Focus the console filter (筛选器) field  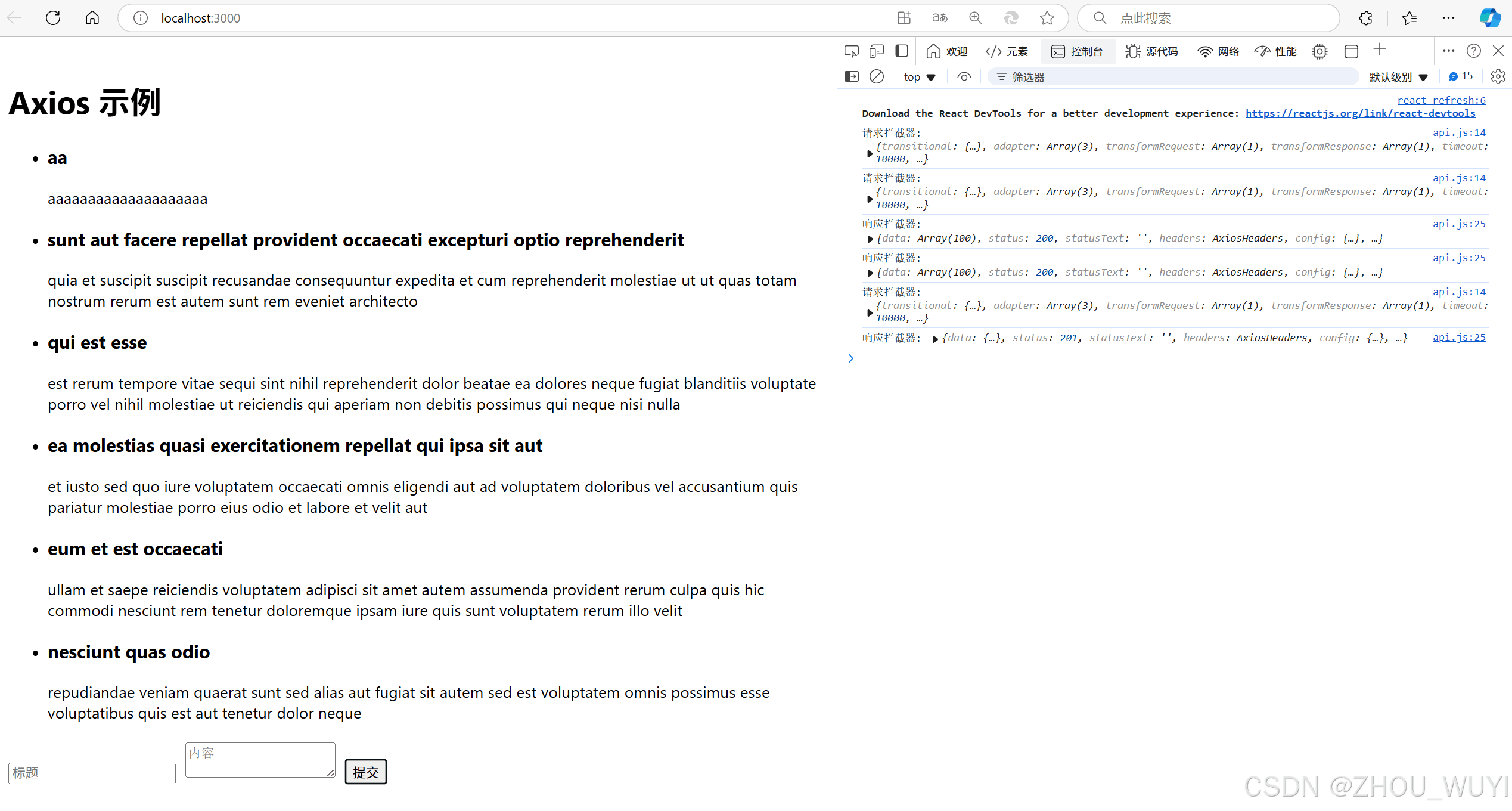(1173, 77)
